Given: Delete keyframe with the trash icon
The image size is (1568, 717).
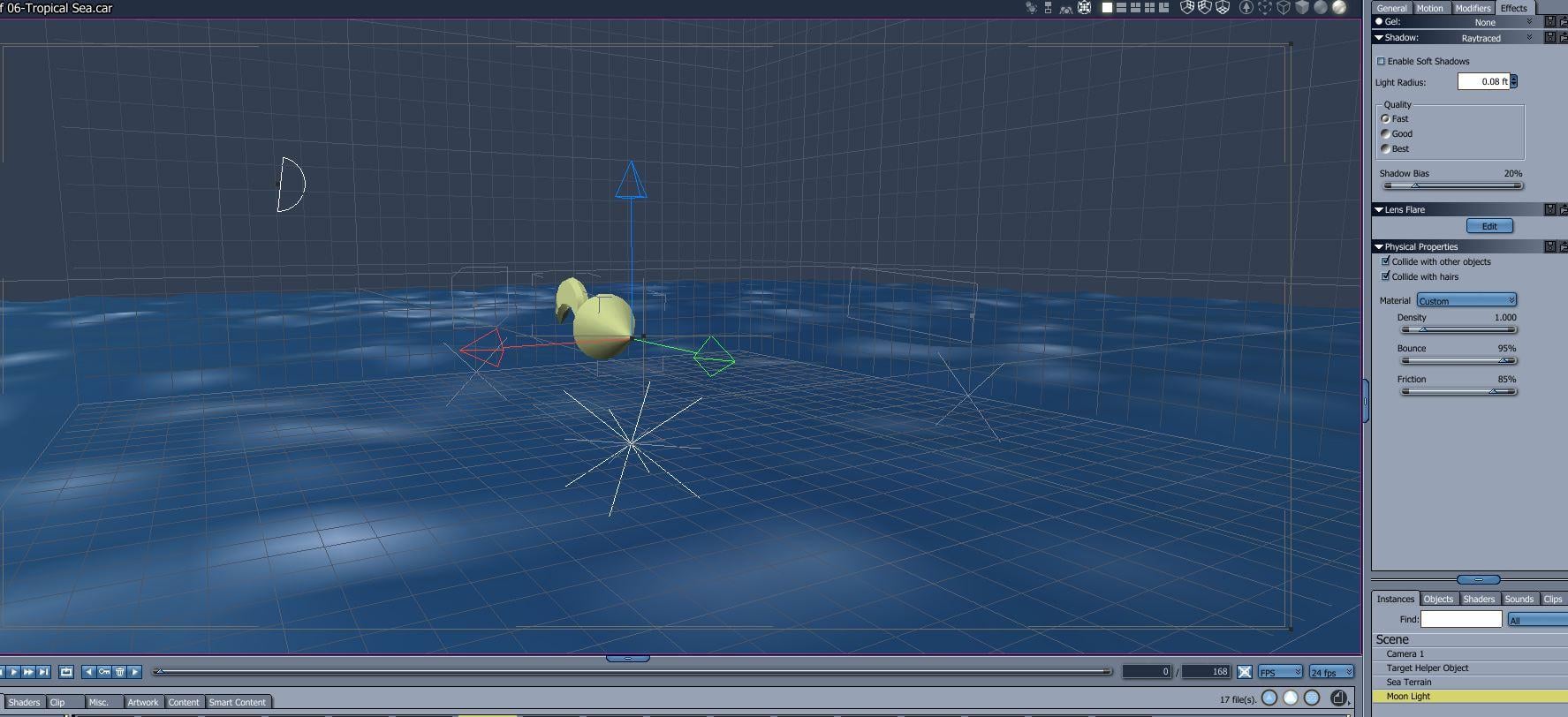Looking at the screenshot, I should [119, 672].
